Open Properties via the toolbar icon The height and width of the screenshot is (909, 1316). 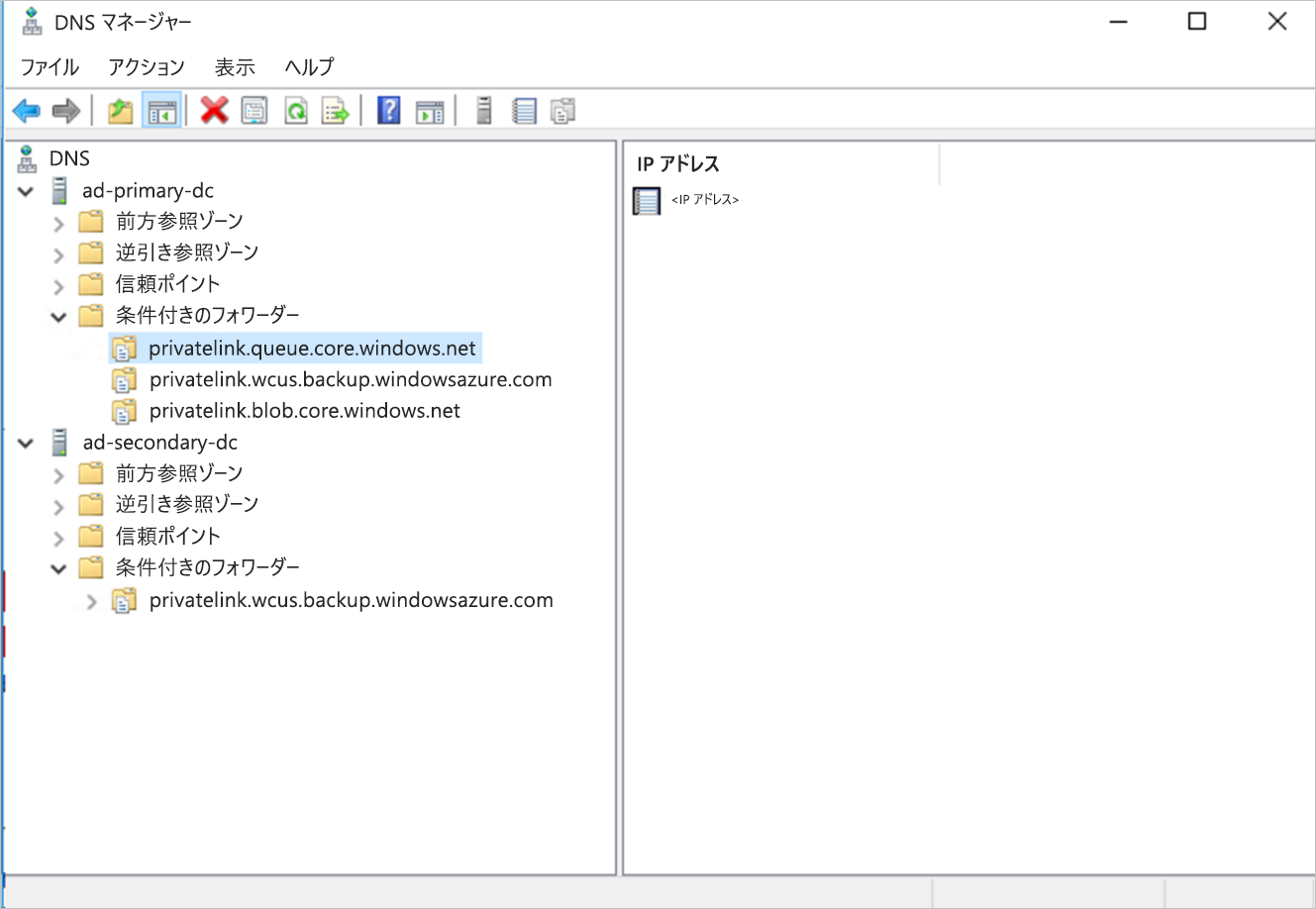[254, 110]
